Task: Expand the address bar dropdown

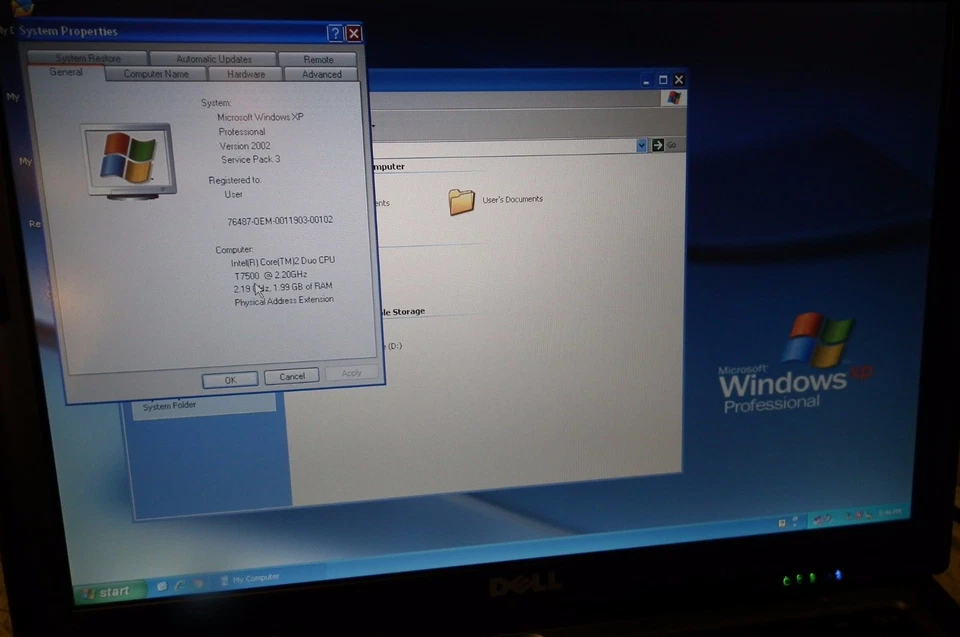Action: 640,145
